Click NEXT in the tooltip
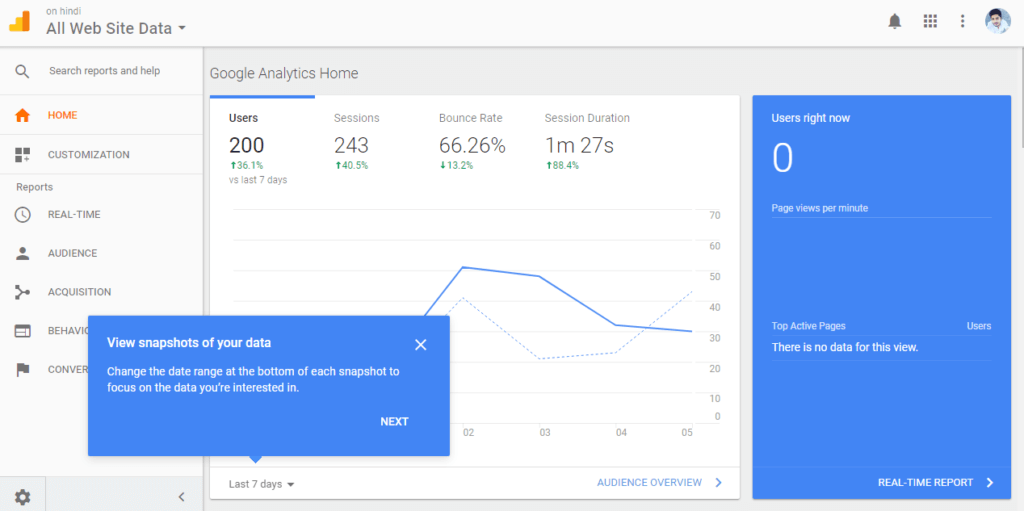The width and height of the screenshot is (1024, 511). point(394,421)
